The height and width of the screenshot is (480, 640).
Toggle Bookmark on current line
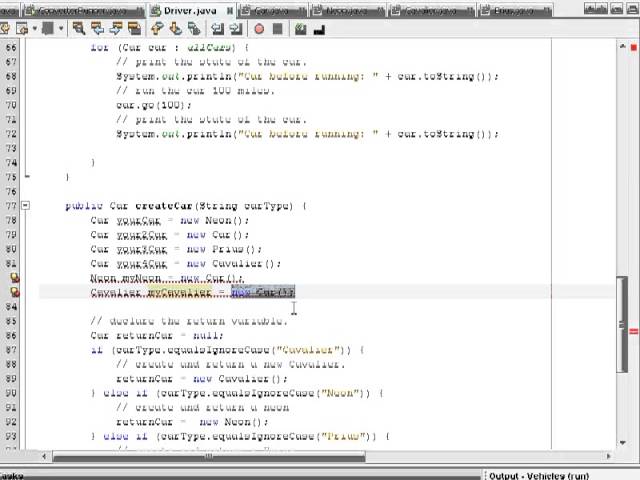[x=194, y=29]
